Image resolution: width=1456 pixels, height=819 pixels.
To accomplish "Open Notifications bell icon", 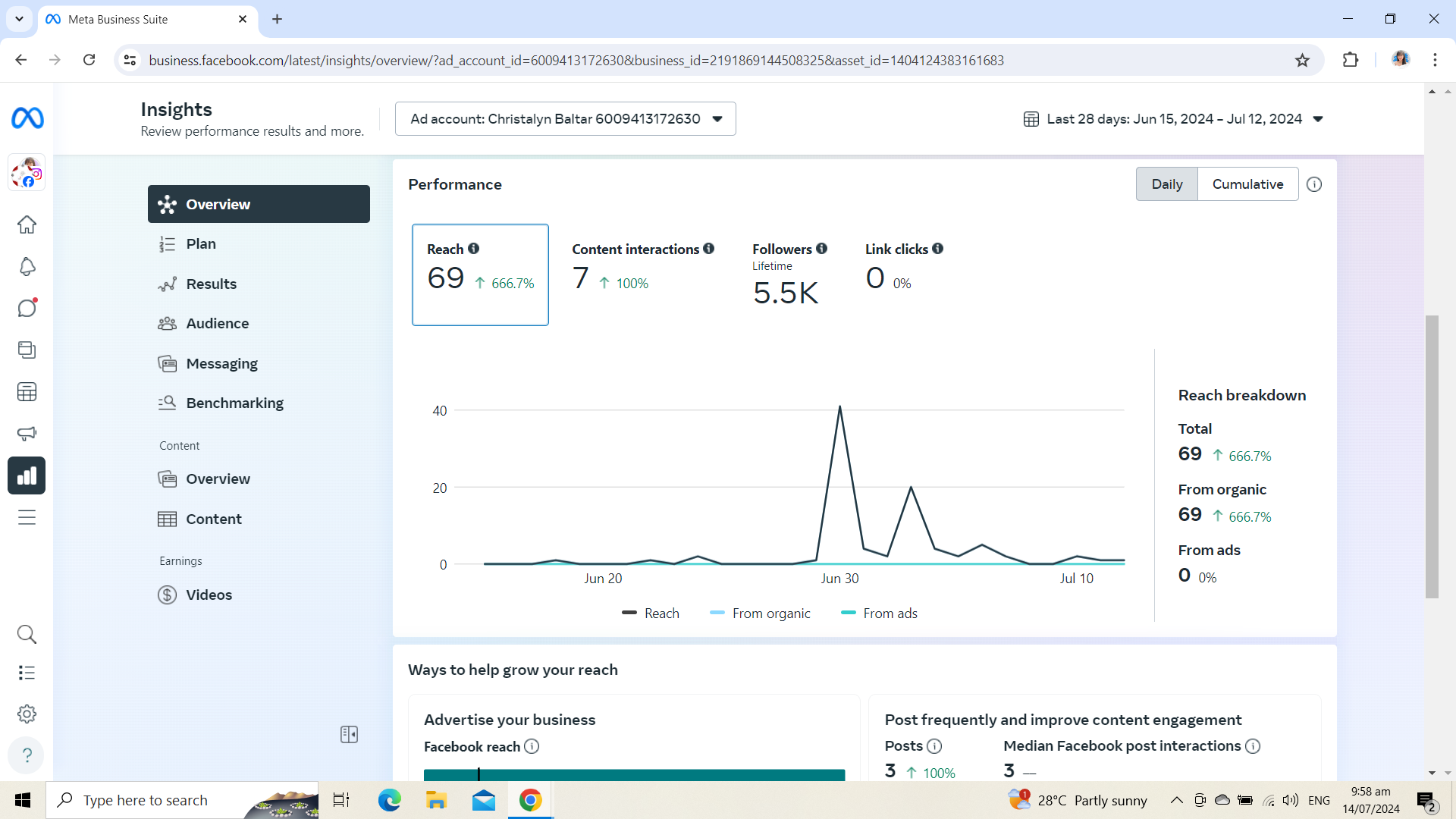I will click(x=27, y=266).
